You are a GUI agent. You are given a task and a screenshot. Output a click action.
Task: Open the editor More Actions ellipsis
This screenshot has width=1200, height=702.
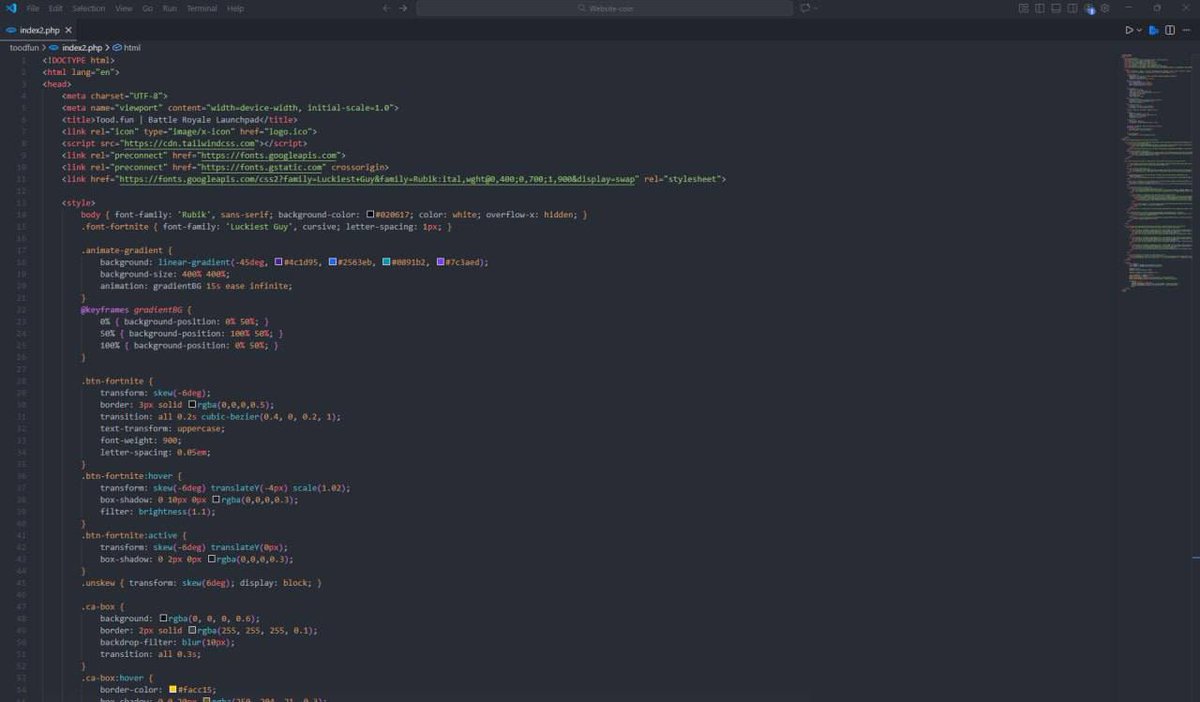click(x=1186, y=30)
